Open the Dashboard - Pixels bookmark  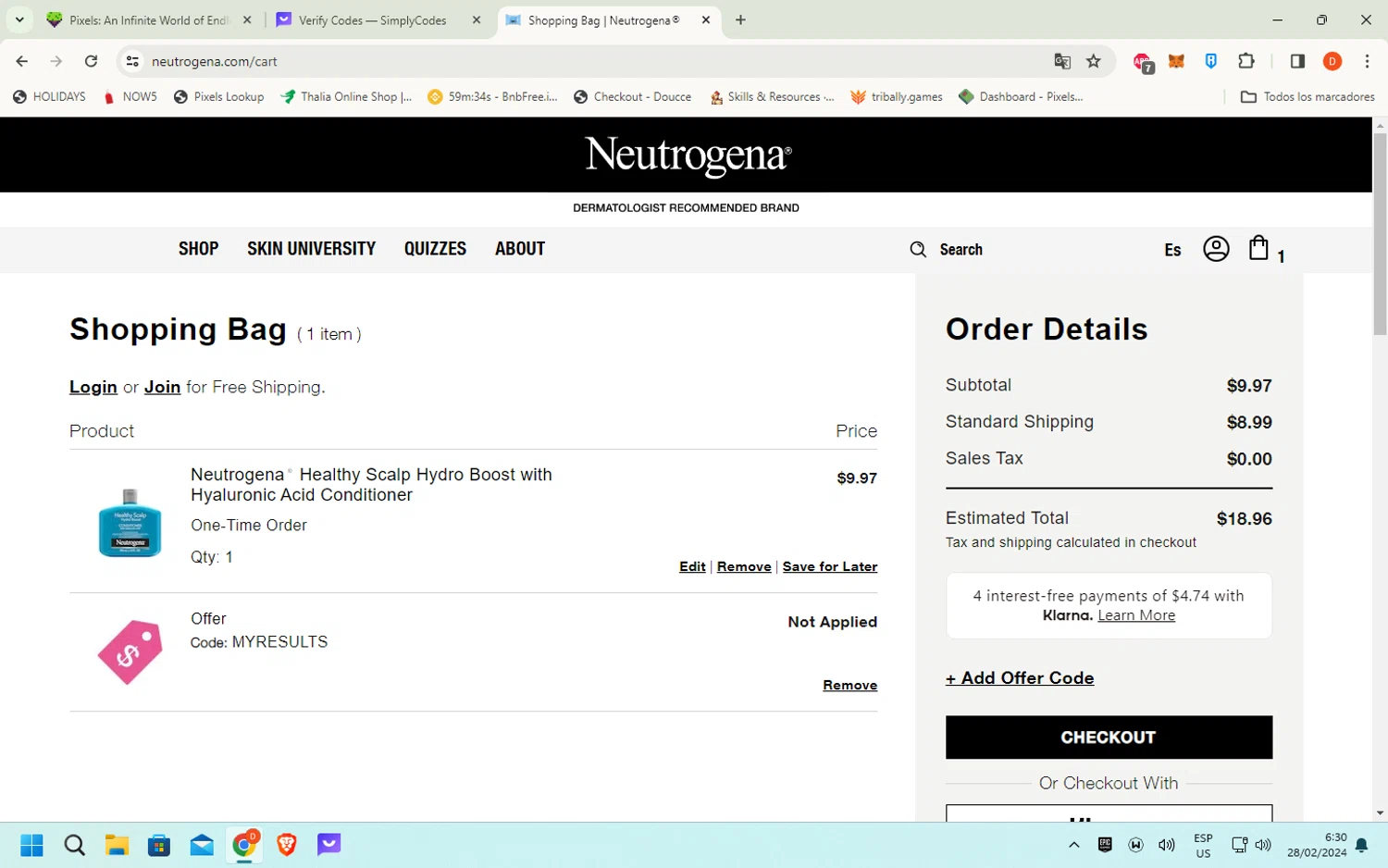point(1022,96)
